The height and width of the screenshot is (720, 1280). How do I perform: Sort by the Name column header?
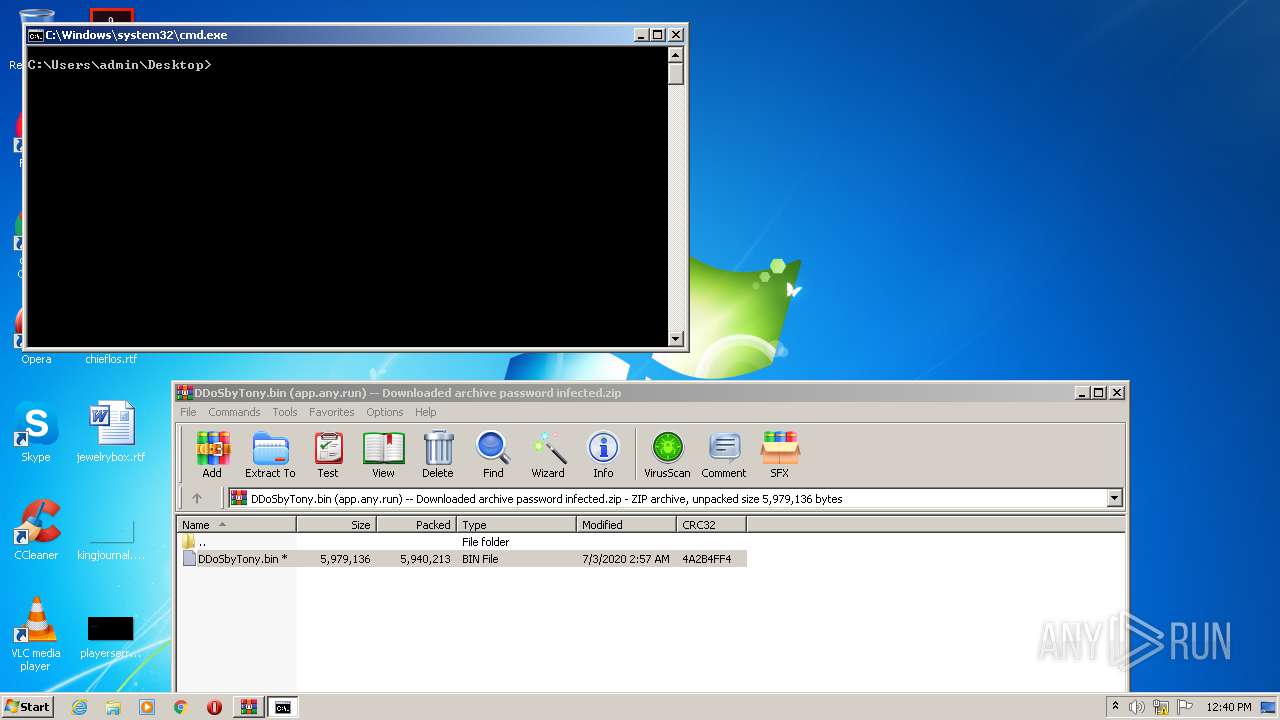click(x=237, y=524)
